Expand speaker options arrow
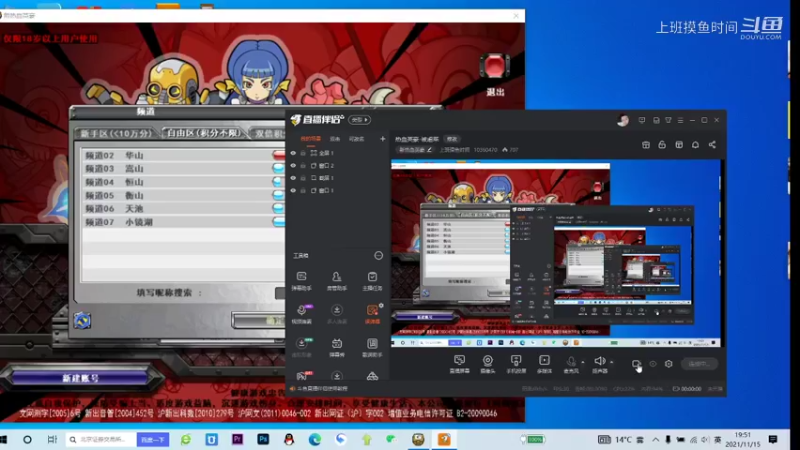This screenshot has width=800, height=450. point(612,362)
